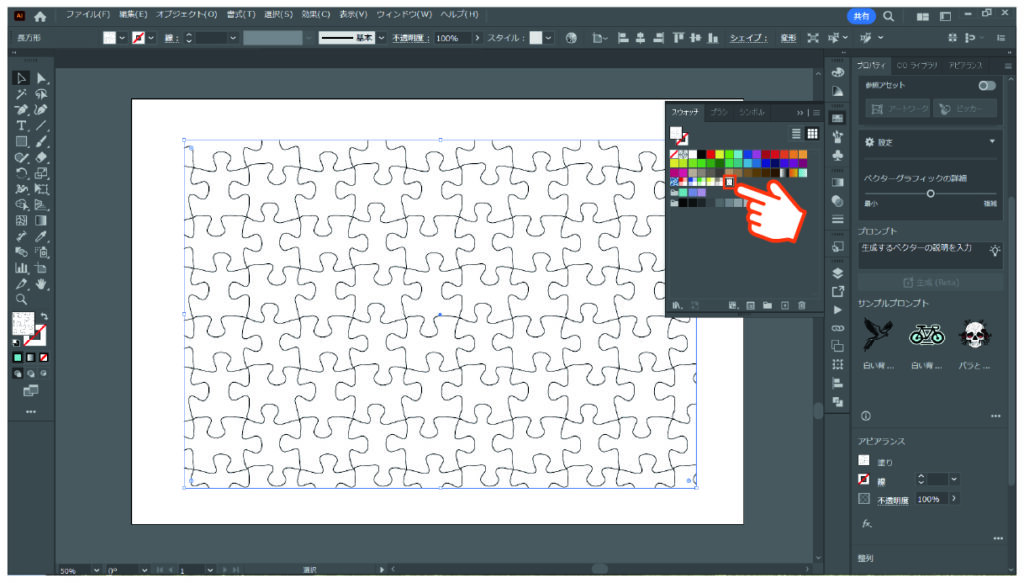
Task: Open the Appearance stroke weight dropdown
Action: (x=954, y=479)
